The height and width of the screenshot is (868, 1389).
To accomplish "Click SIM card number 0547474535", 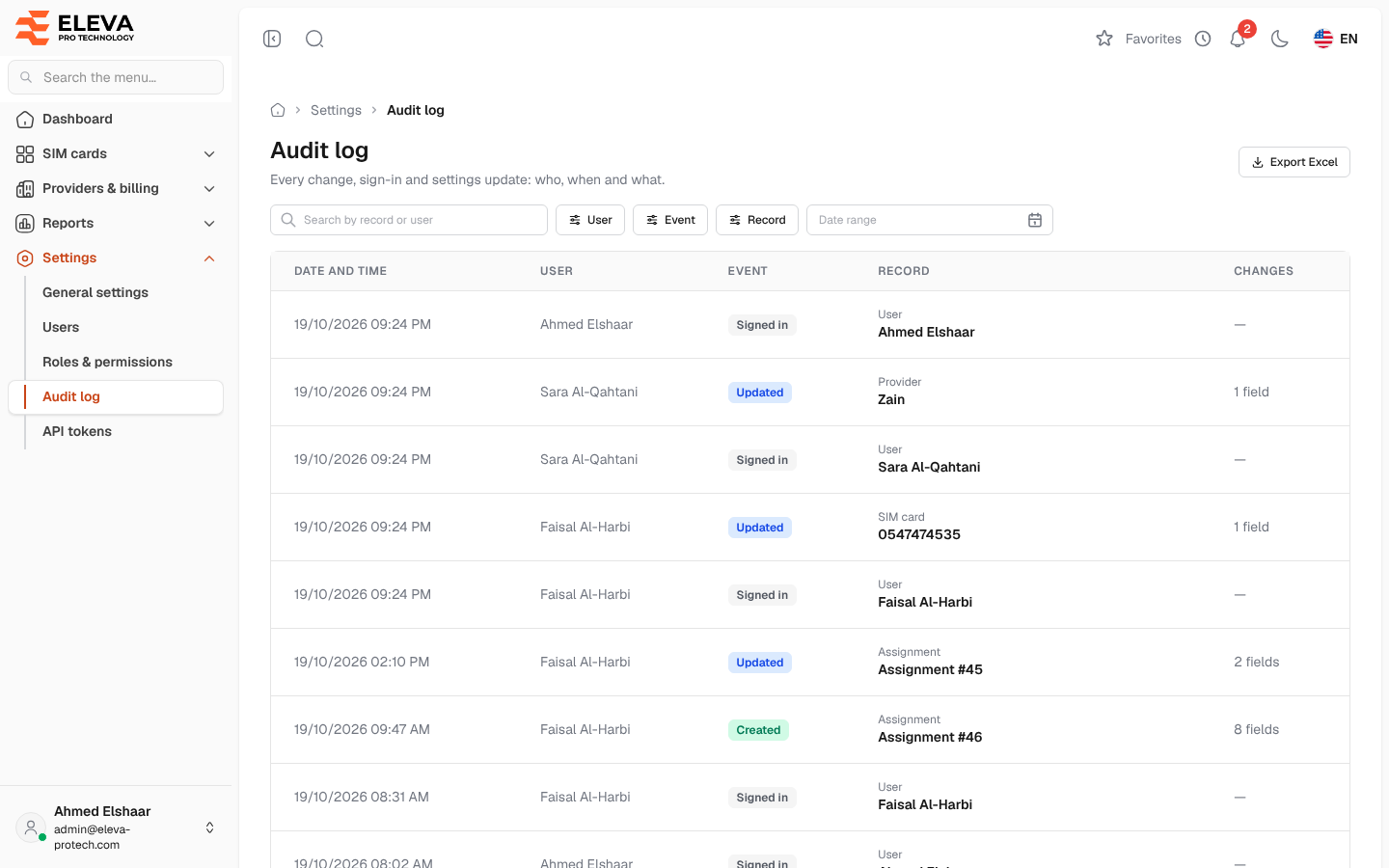I will (x=919, y=534).
